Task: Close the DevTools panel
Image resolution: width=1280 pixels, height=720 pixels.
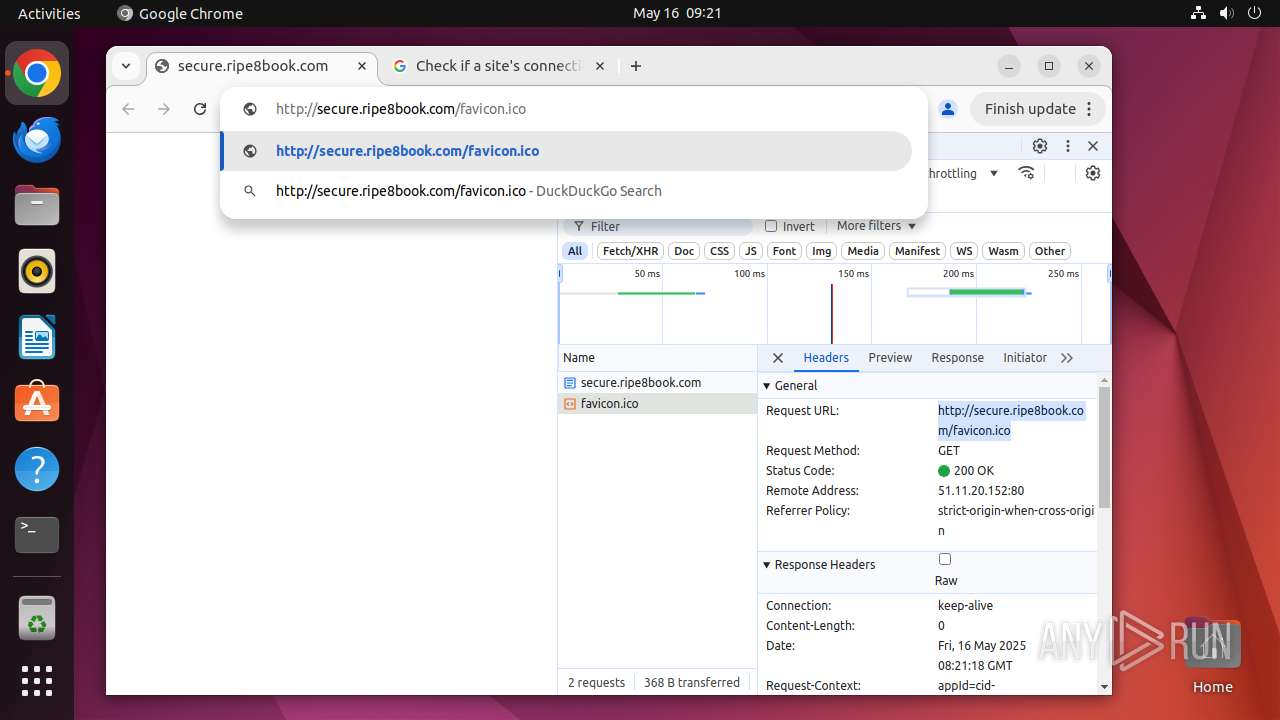Action: (x=1093, y=146)
